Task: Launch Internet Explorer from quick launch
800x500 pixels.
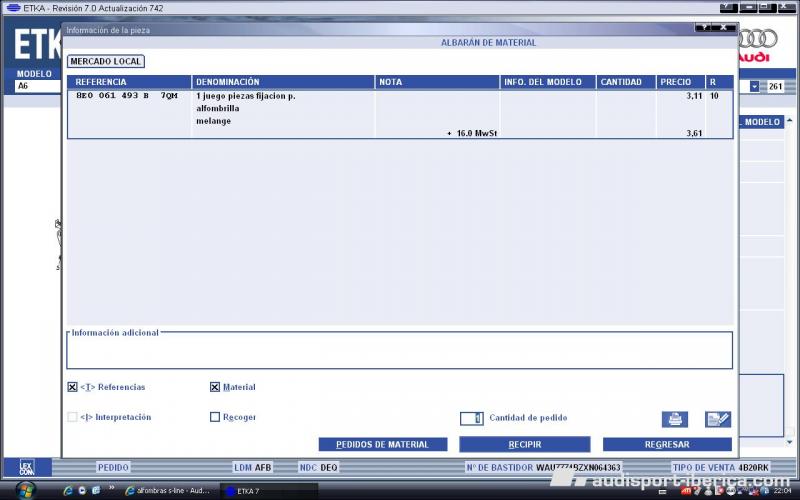Action: [67, 491]
